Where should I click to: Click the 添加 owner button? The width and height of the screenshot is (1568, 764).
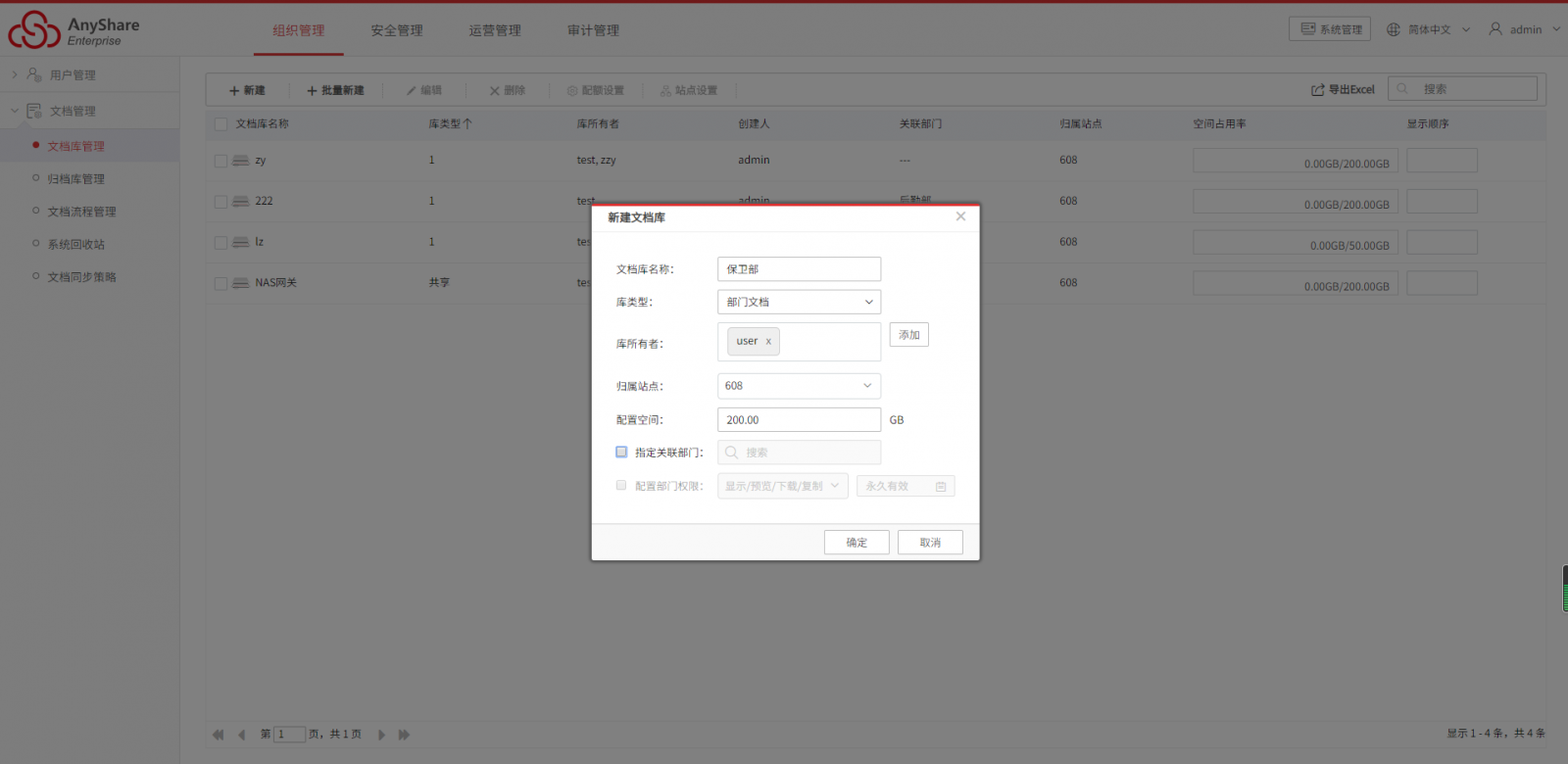909,335
